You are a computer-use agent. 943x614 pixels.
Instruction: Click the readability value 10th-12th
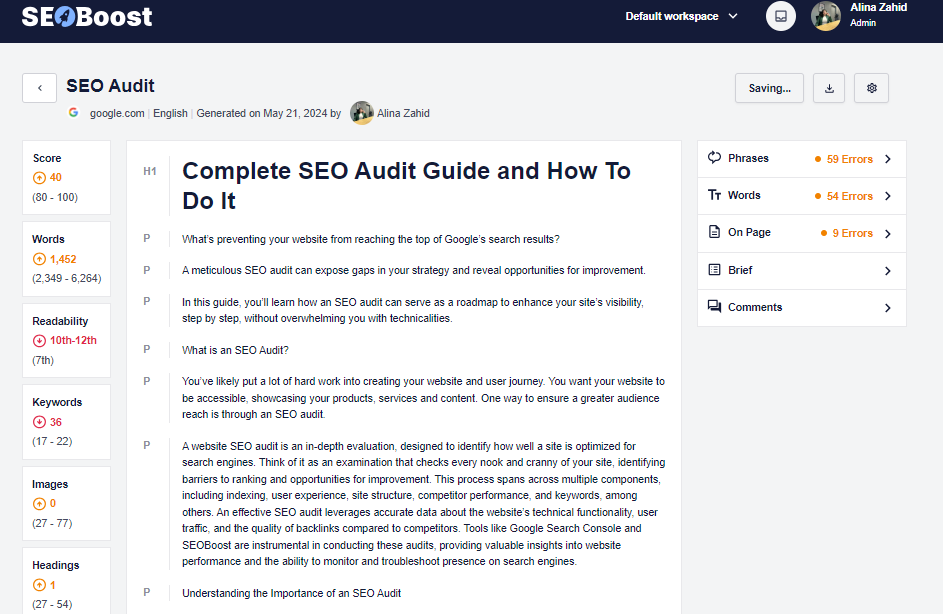click(73, 340)
